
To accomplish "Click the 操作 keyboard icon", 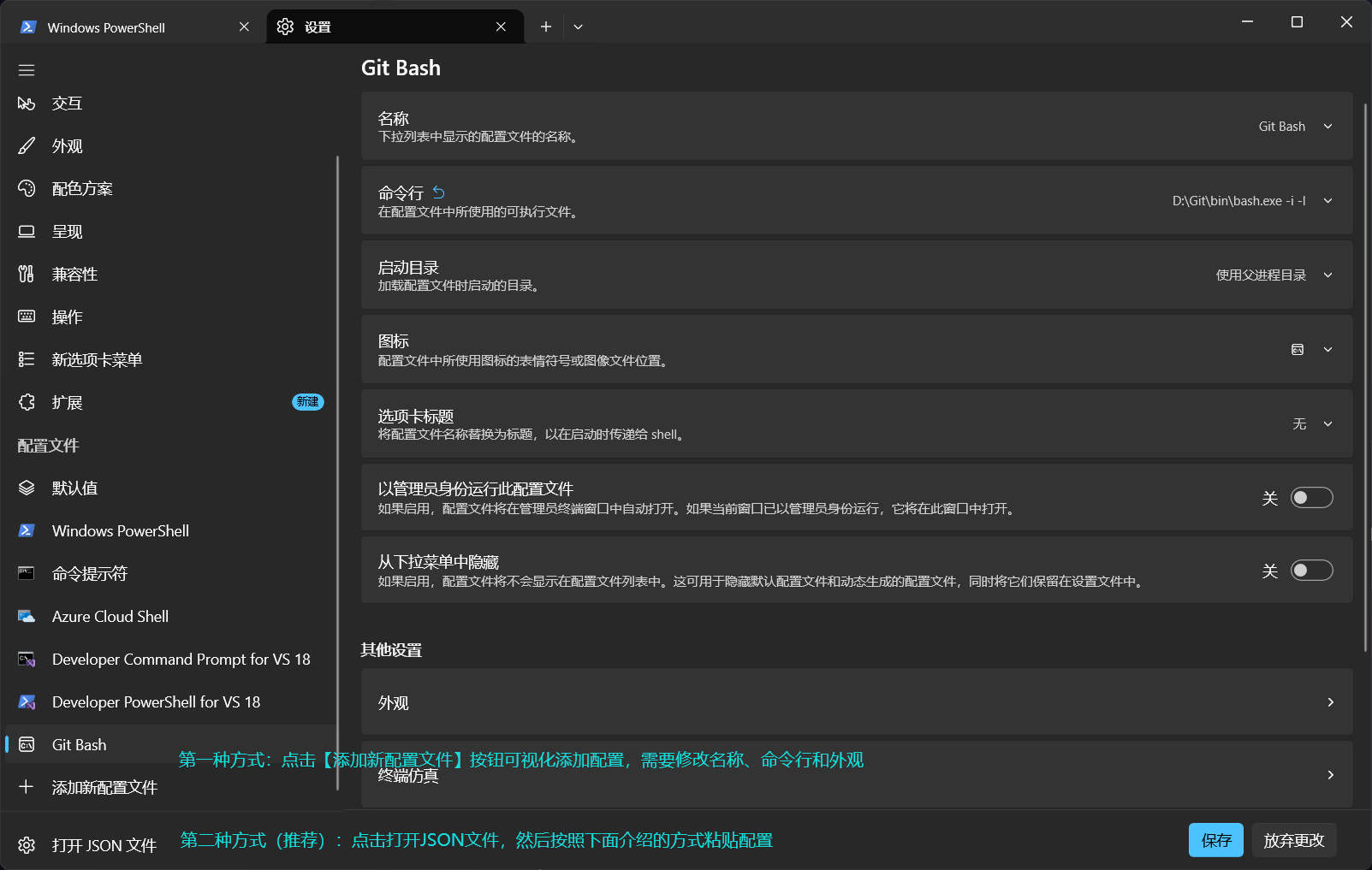I will click(x=27, y=317).
